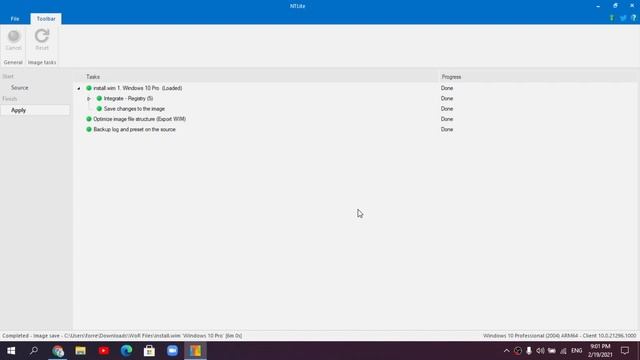Expand the Integrate - Registry (5) node
640x360 pixels.
click(x=89, y=98)
